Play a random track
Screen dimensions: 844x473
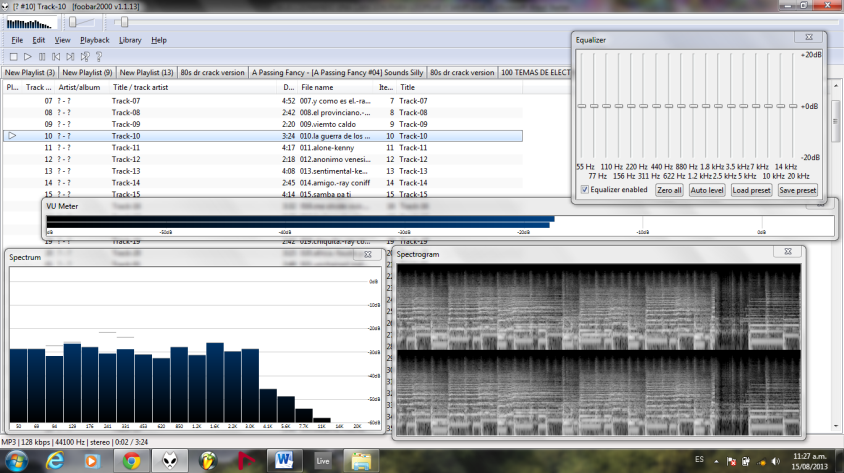(x=85, y=57)
